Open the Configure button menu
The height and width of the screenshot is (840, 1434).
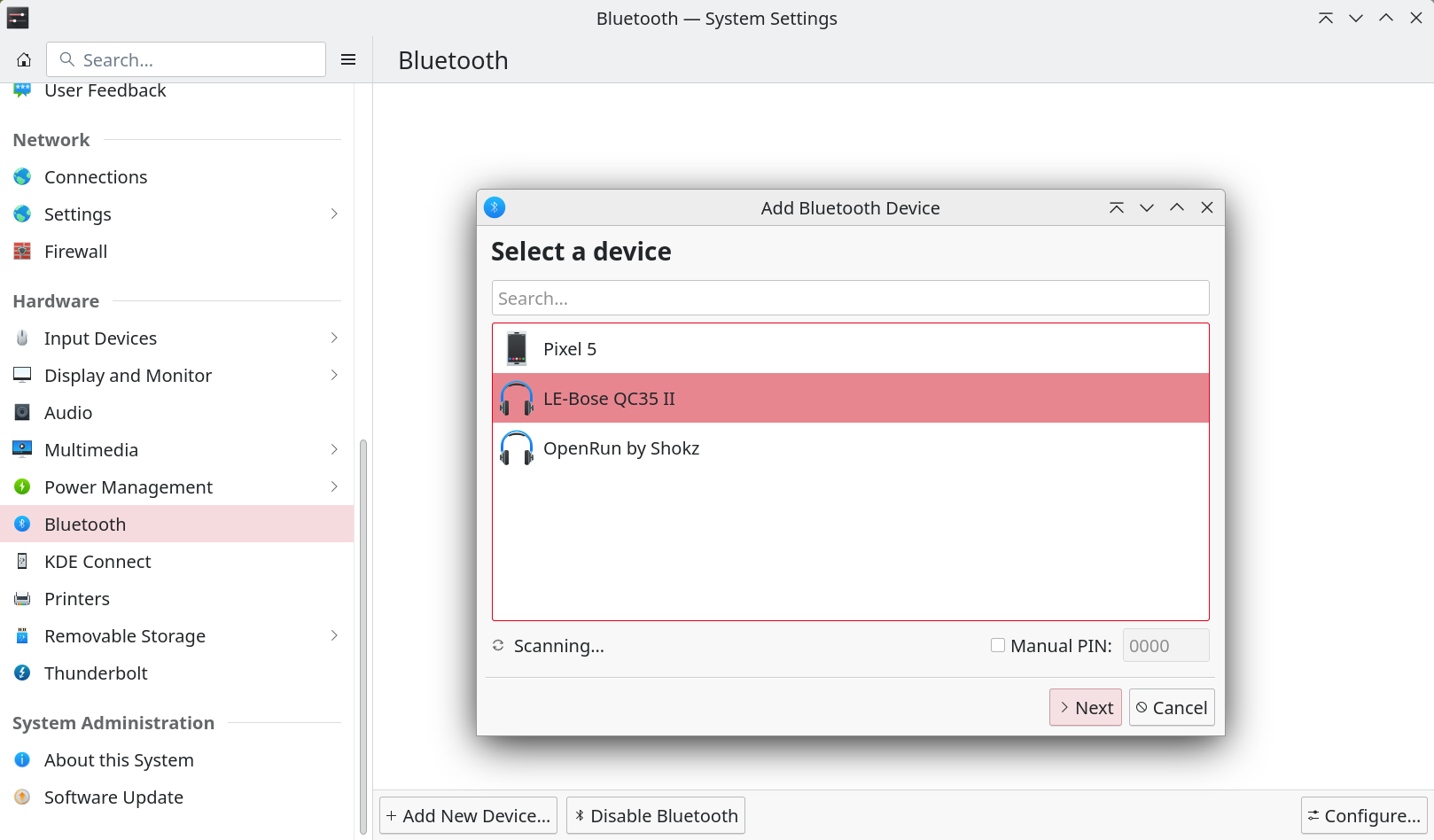click(1364, 815)
